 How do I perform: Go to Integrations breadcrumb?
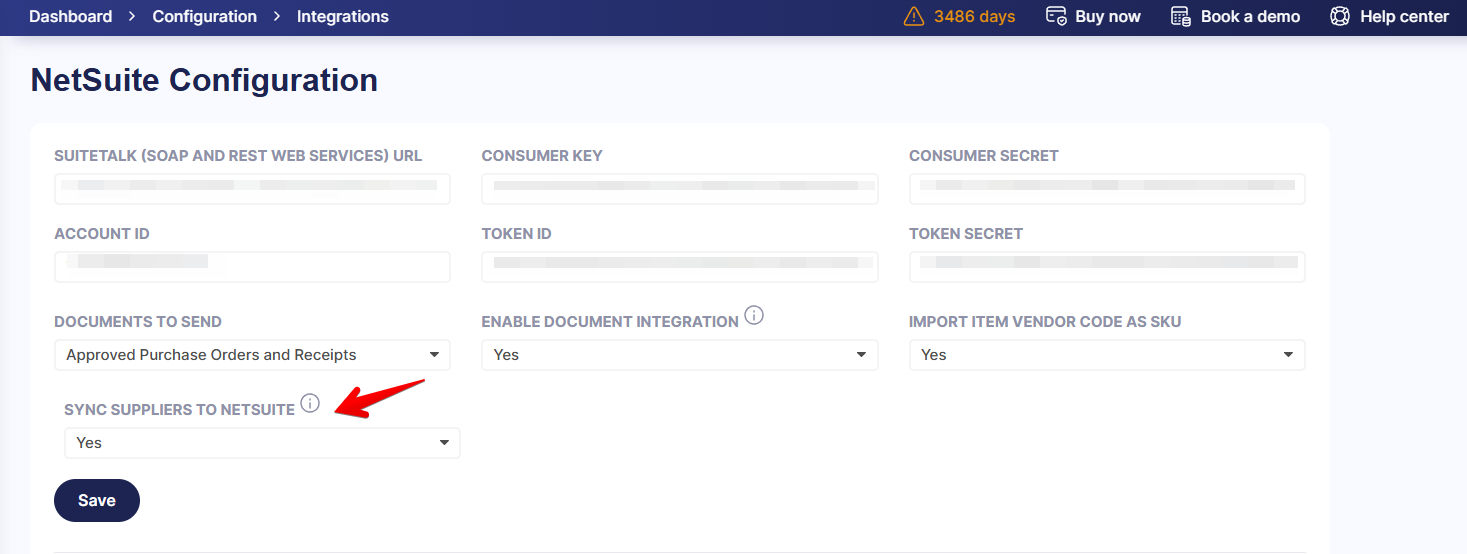pos(343,17)
